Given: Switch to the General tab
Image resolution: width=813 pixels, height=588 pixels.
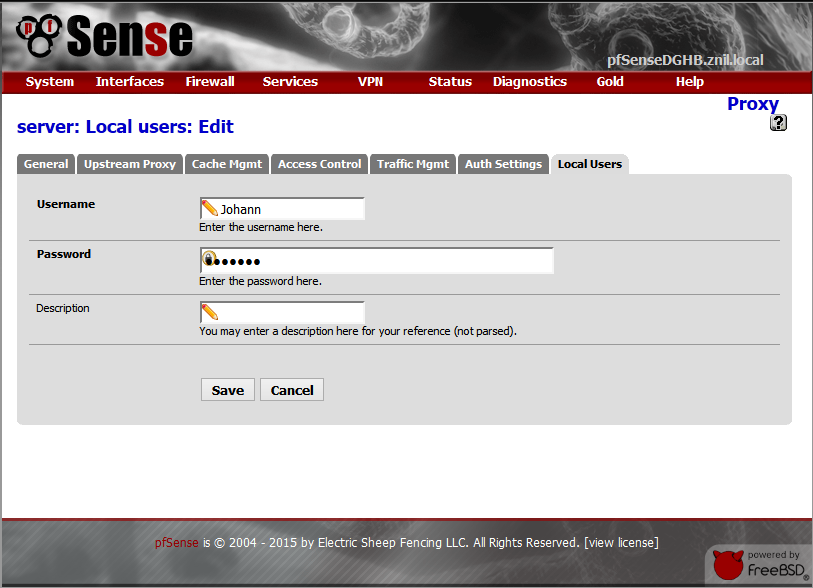Looking at the screenshot, I should (x=46, y=164).
